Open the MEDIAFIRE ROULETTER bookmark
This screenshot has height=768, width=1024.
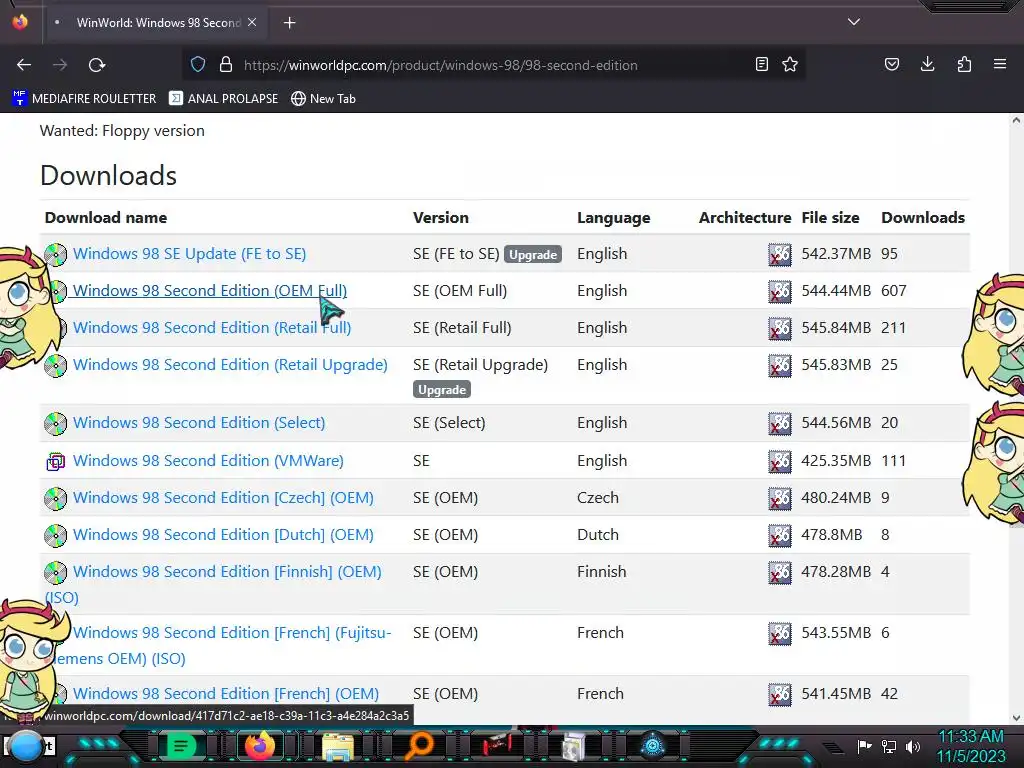coord(84,99)
